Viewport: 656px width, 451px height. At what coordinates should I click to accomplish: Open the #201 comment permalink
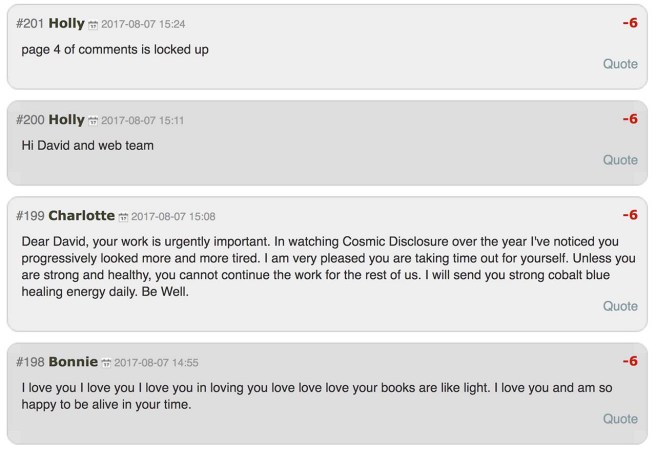click(x=30, y=24)
